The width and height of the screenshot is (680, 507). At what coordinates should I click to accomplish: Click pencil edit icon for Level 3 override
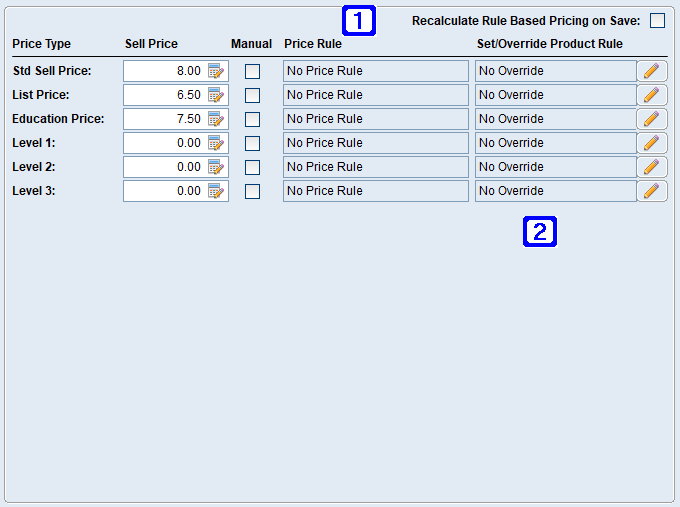click(x=651, y=191)
